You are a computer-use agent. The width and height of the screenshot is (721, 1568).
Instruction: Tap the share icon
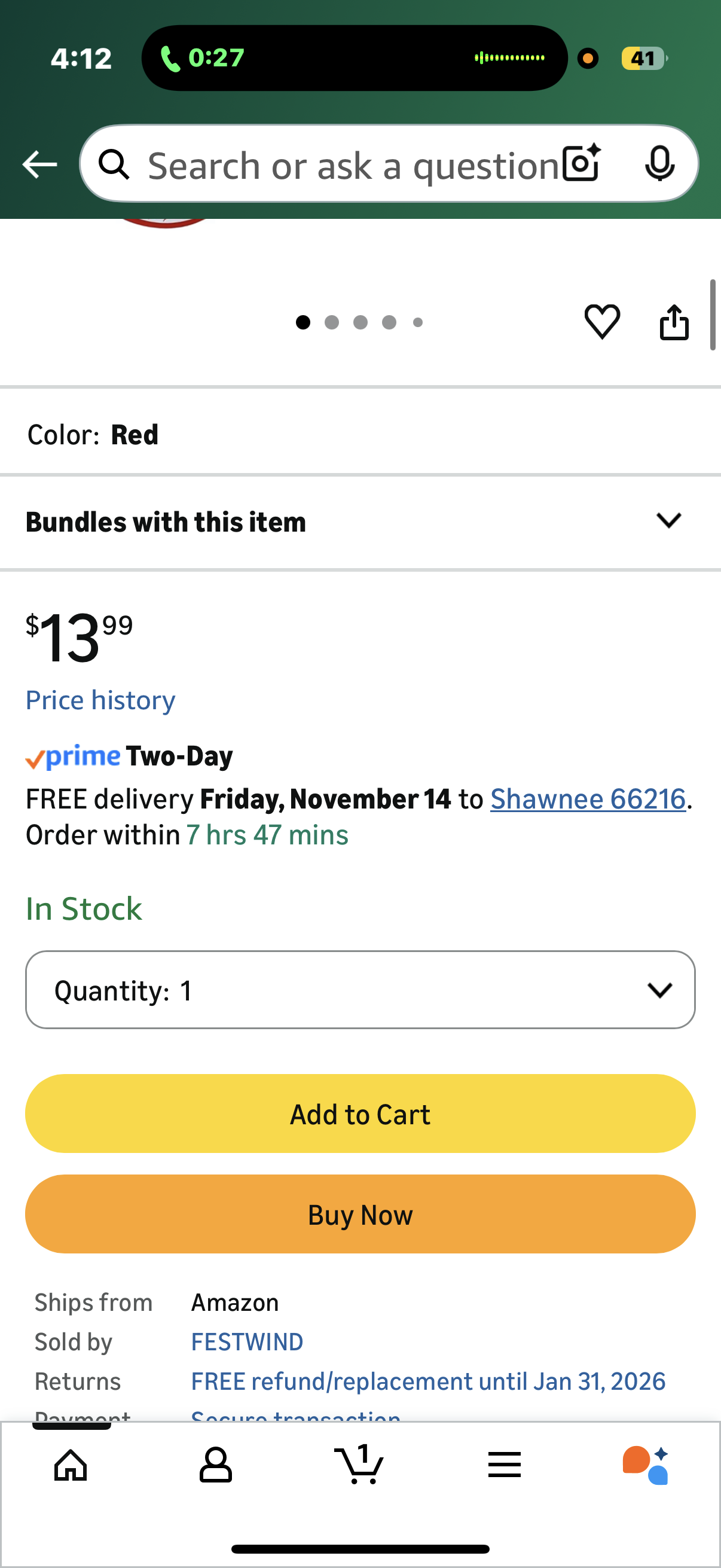click(x=674, y=321)
